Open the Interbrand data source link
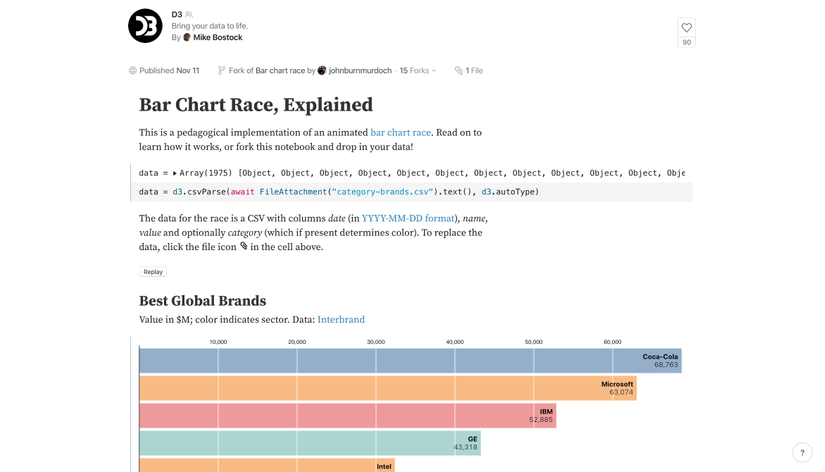 [341, 320]
